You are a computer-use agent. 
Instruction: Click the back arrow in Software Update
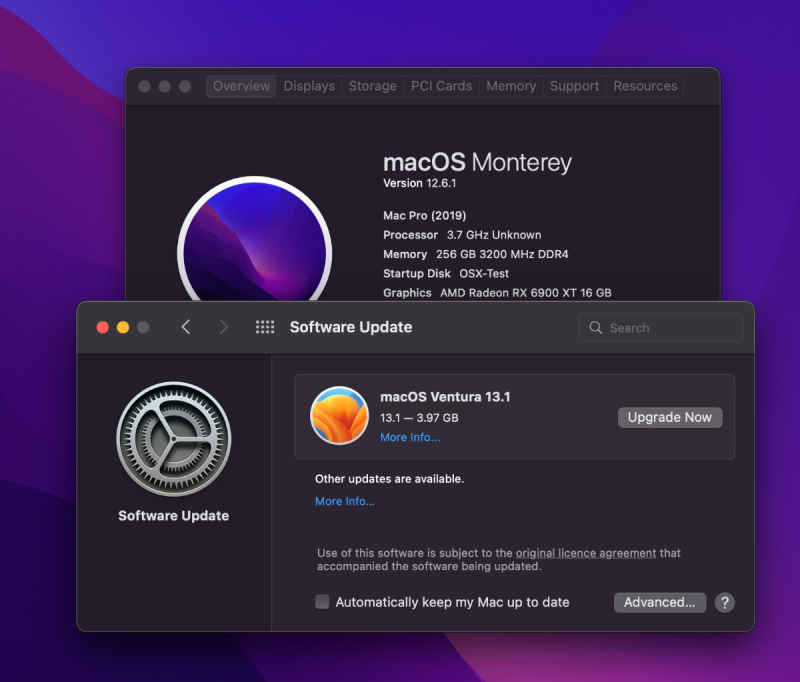pos(186,327)
